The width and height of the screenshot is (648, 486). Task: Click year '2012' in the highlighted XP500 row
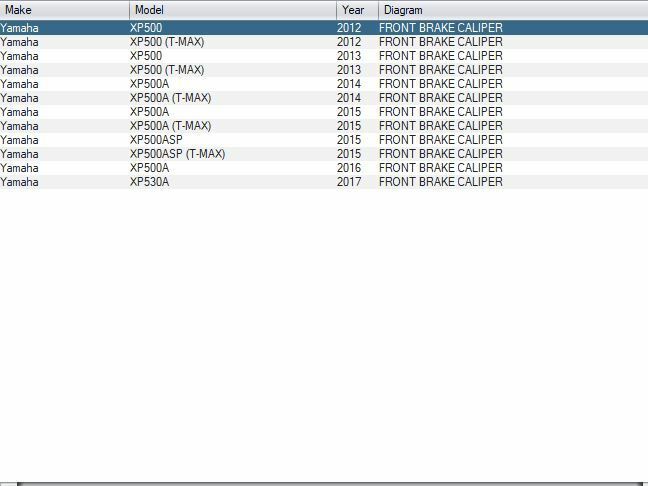click(x=349, y=28)
